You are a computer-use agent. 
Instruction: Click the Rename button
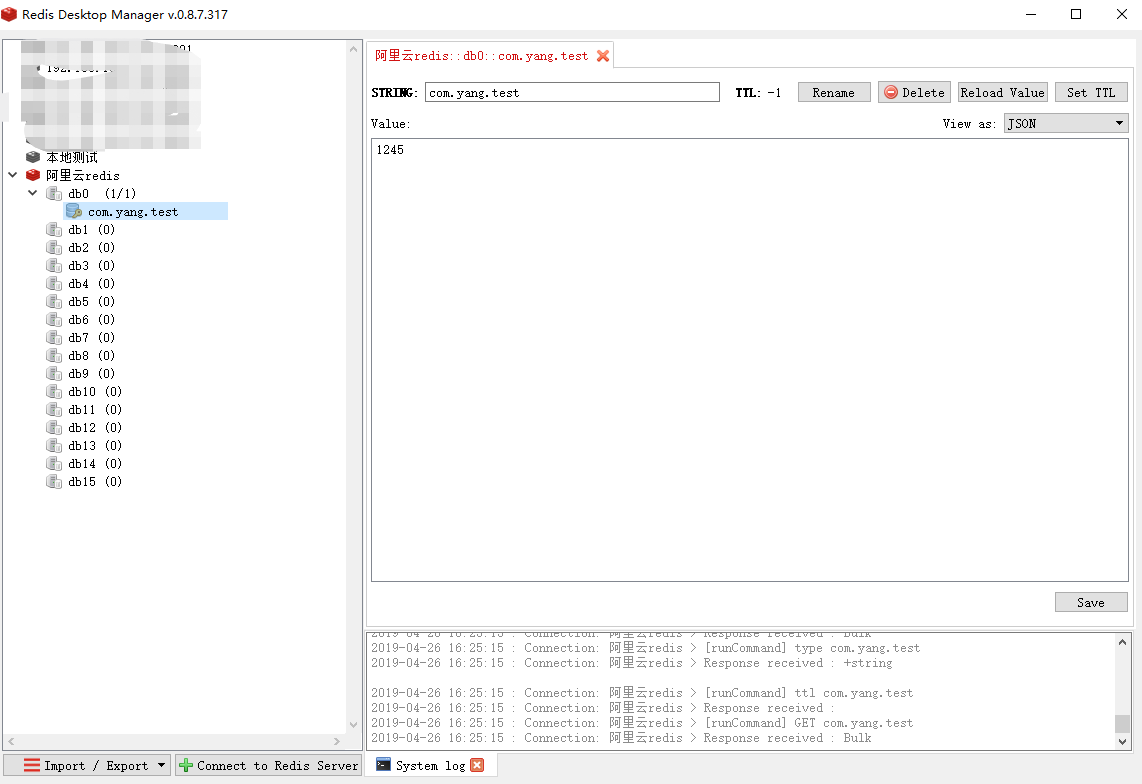tap(834, 93)
